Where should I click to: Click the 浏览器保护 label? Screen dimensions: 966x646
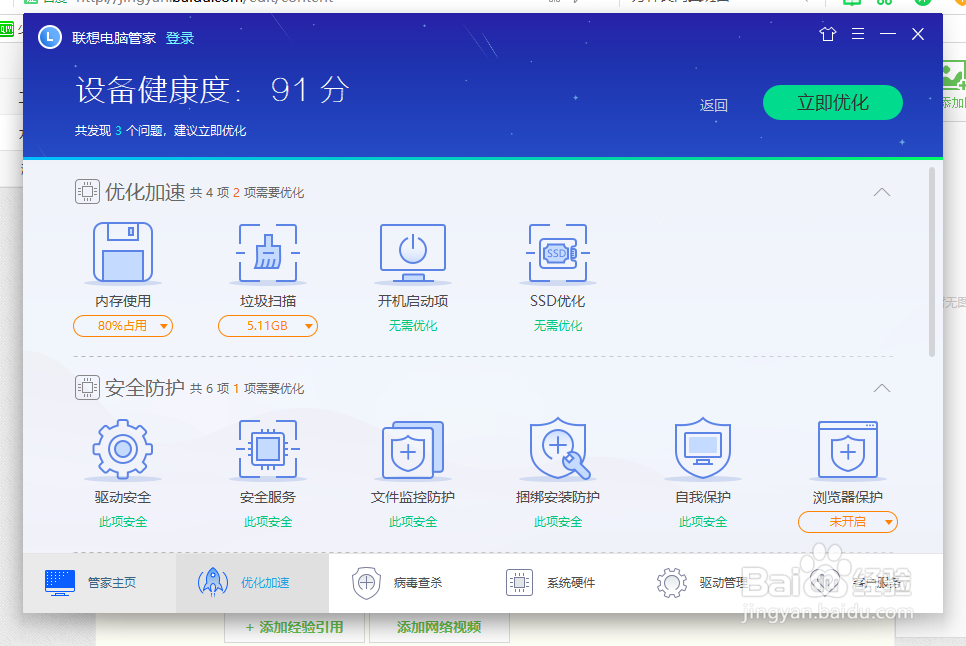pyautogui.click(x=848, y=497)
